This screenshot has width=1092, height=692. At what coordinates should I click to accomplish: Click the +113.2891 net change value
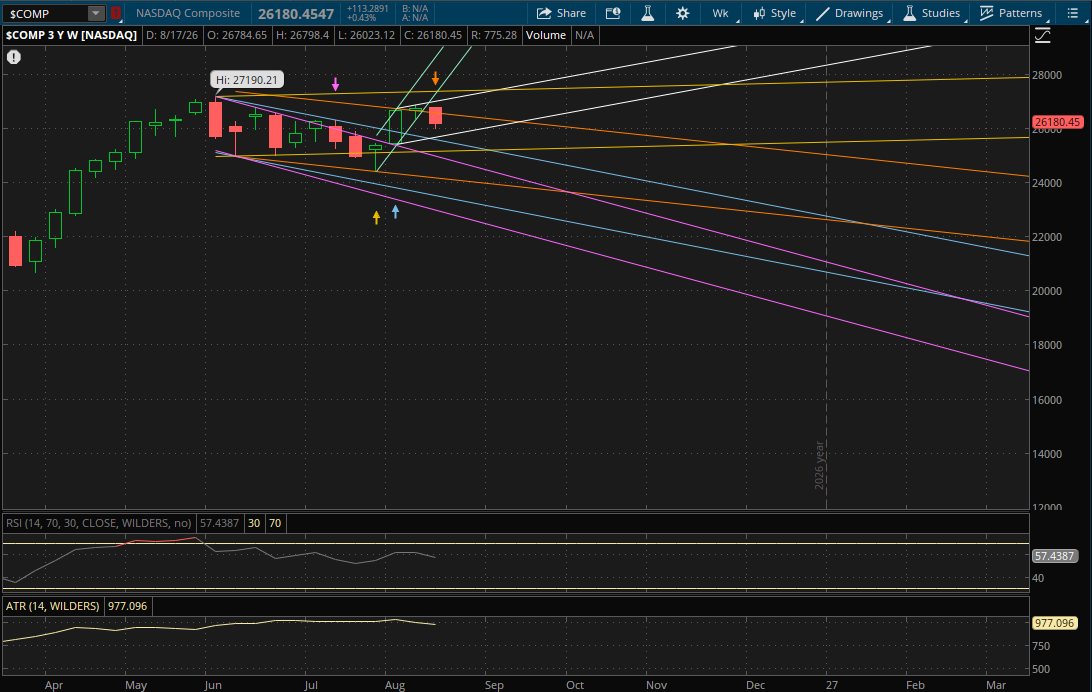[x=367, y=8]
